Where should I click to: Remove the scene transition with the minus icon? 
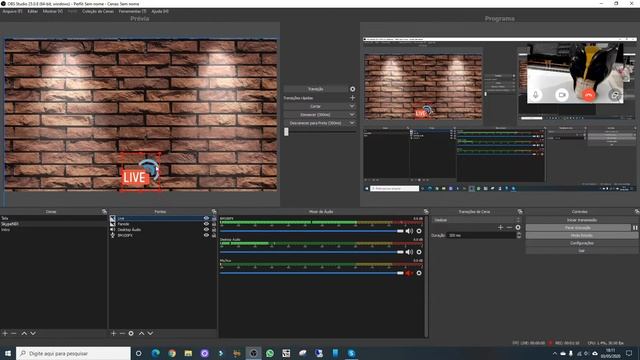tap(509, 227)
